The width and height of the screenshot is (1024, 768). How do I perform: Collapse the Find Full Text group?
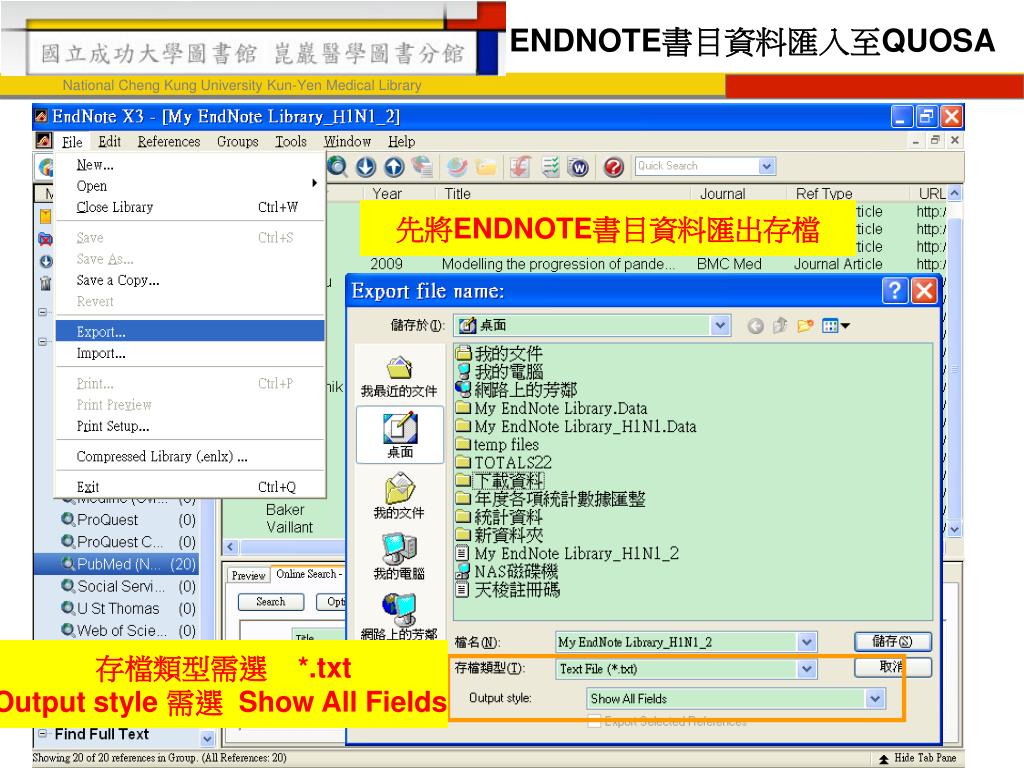tap(42, 733)
